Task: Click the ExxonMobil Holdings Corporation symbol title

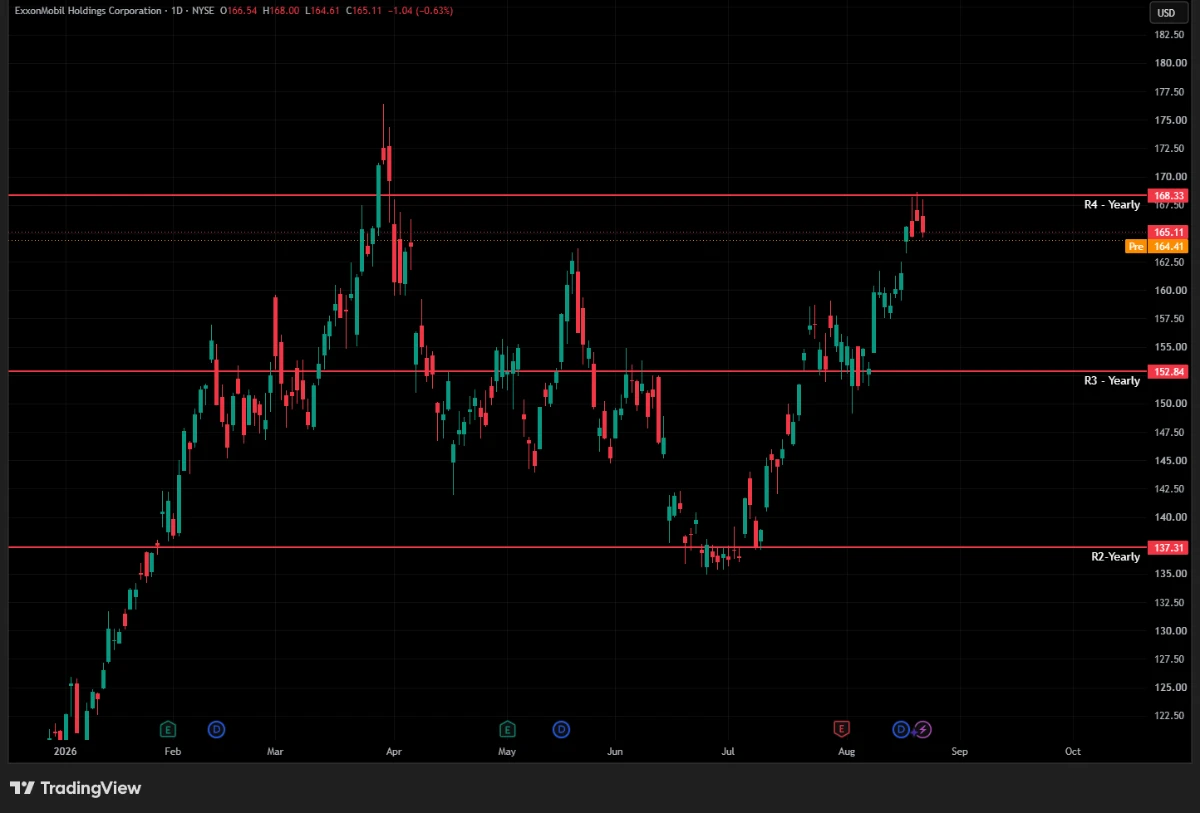Action: click(x=87, y=10)
